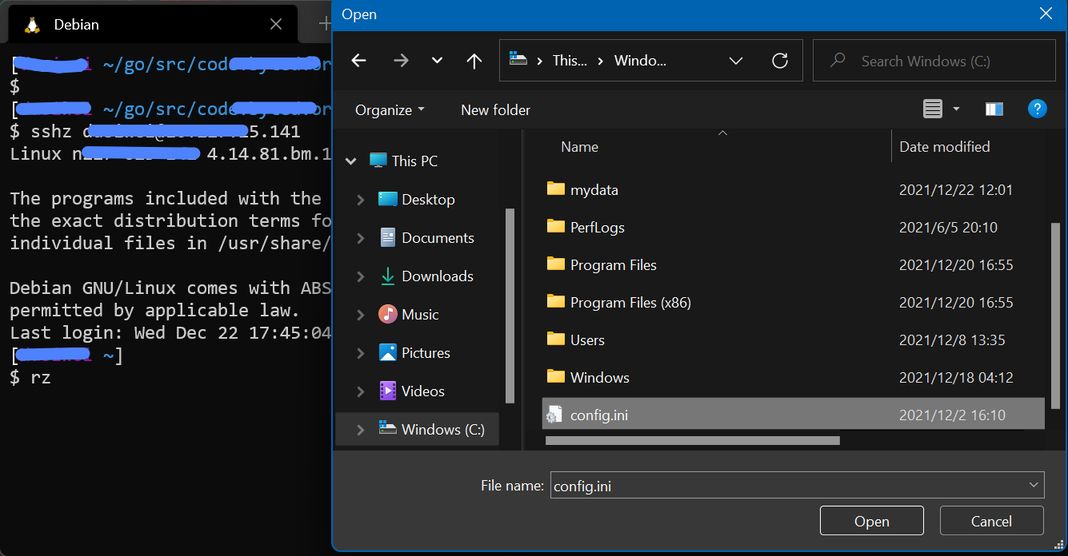Click the mydata folder icon
This screenshot has width=1068, height=556.
(556, 189)
